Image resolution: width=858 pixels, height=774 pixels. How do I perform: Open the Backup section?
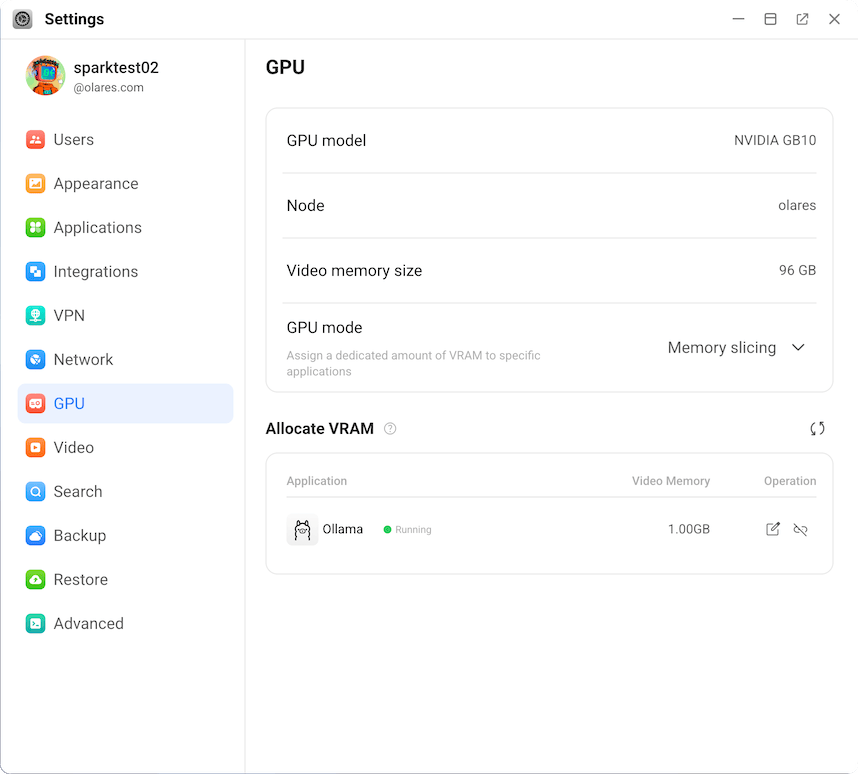pos(79,536)
